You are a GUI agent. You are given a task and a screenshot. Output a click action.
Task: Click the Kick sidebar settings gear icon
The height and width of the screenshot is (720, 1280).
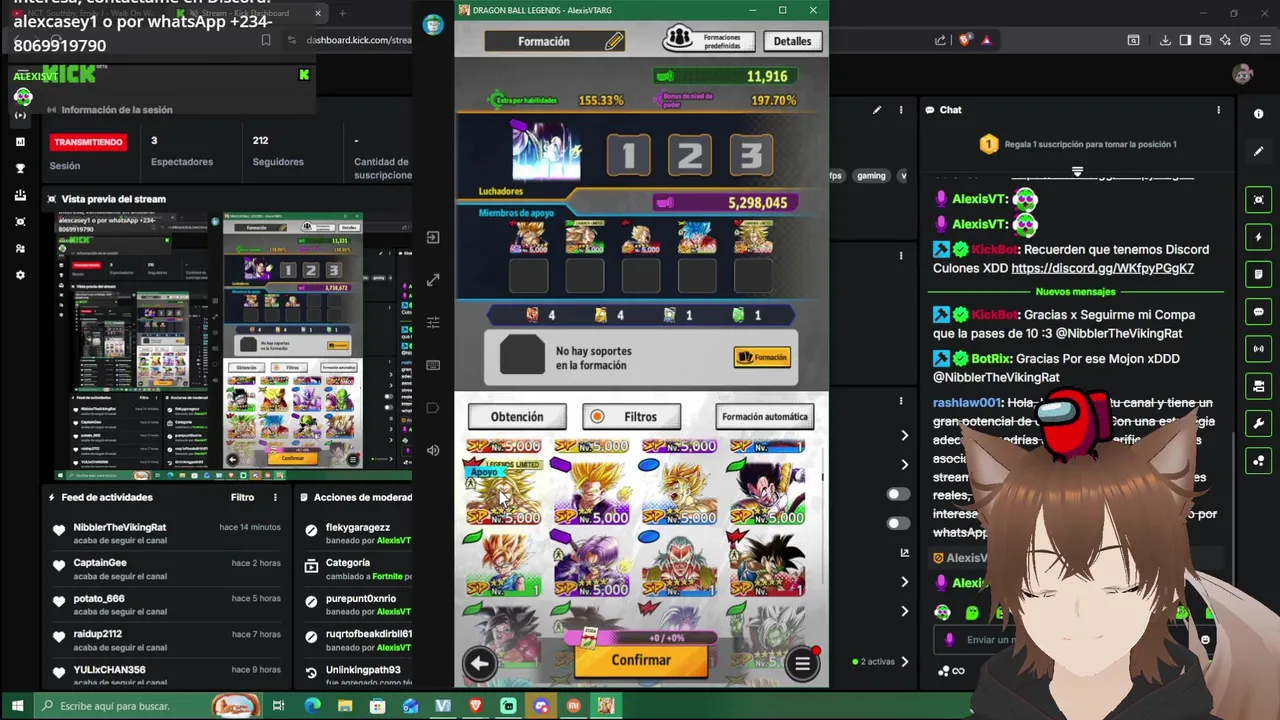[20, 275]
